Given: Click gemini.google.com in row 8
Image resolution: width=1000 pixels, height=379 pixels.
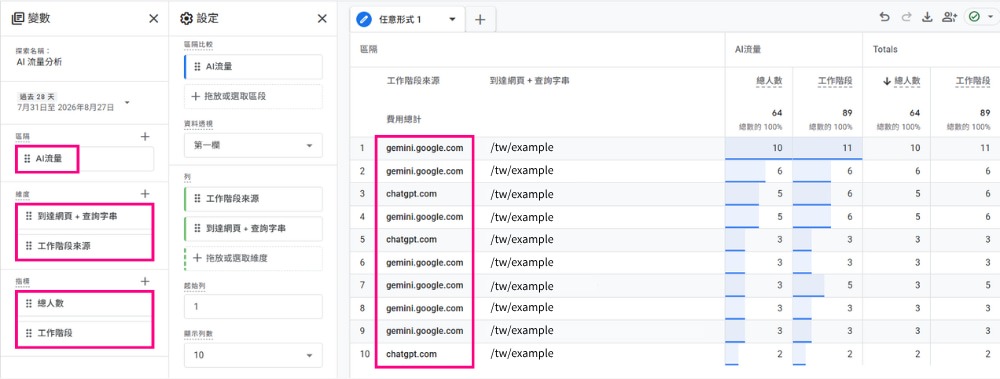Looking at the screenshot, I should (x=424, y=308).
